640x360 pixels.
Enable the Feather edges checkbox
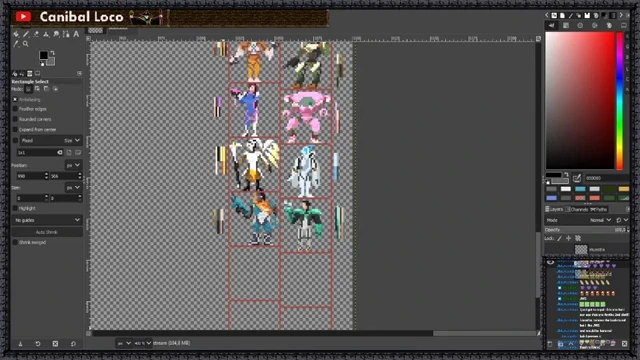pyautogui.click(x=15, y=109)
